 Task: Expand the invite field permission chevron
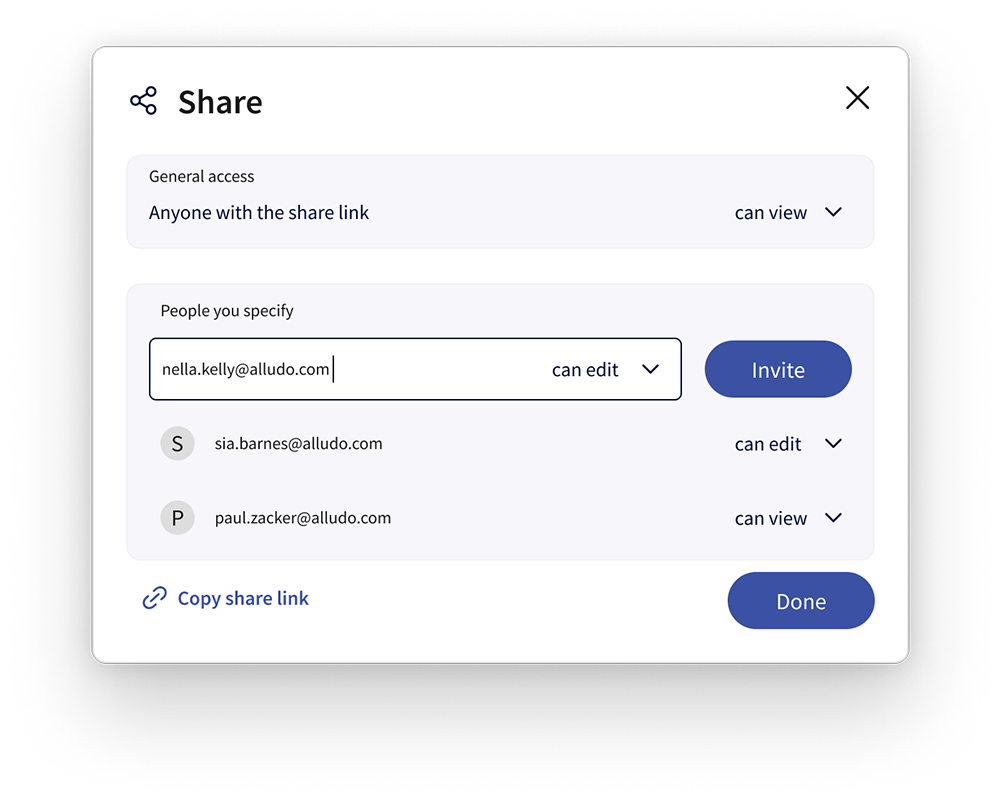tap(650, 369)
